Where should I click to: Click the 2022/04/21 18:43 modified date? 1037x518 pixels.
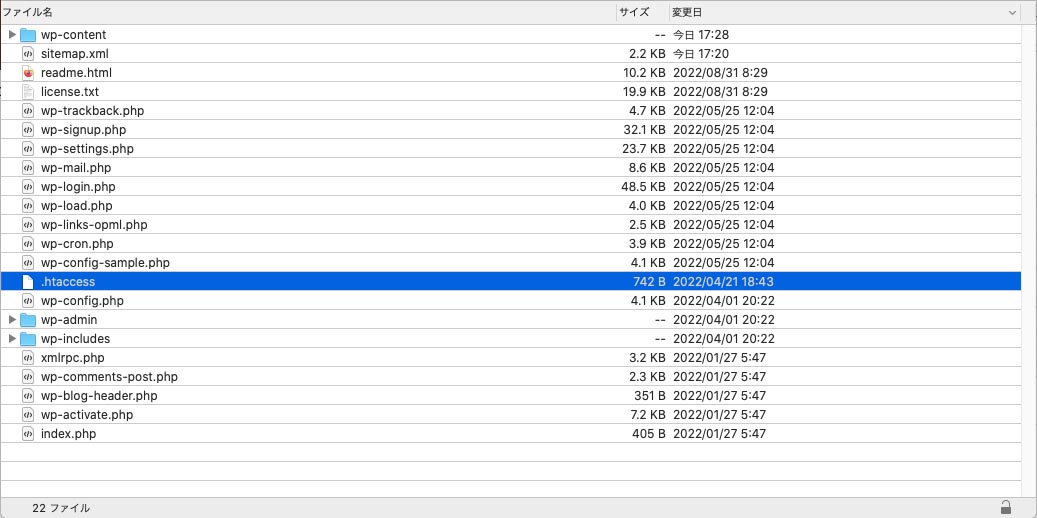click(x=724, y=282)
